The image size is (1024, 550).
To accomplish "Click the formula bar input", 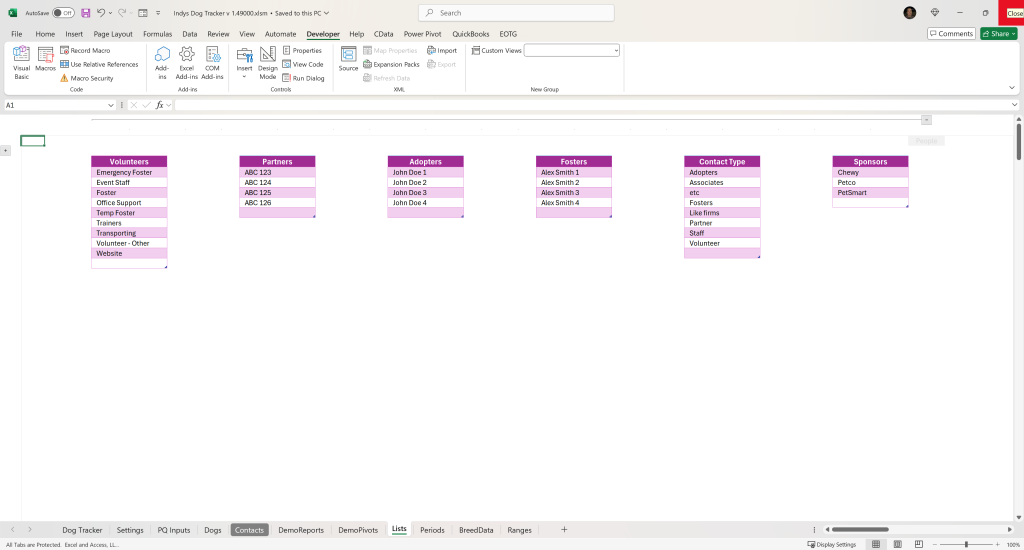I will click(591, 105).
